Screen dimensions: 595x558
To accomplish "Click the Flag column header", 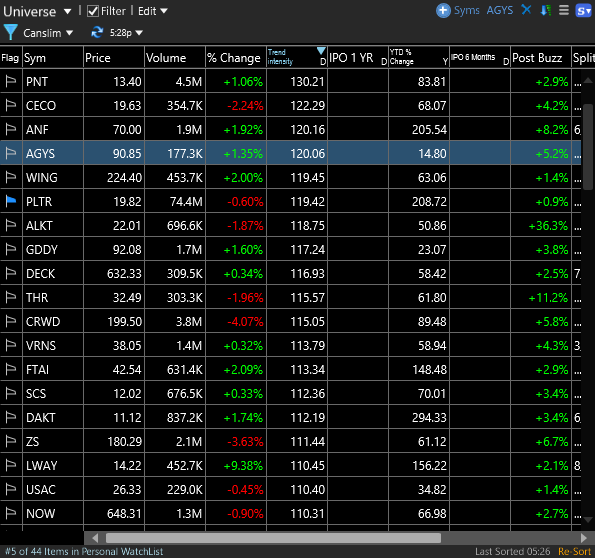I will 11,58.
